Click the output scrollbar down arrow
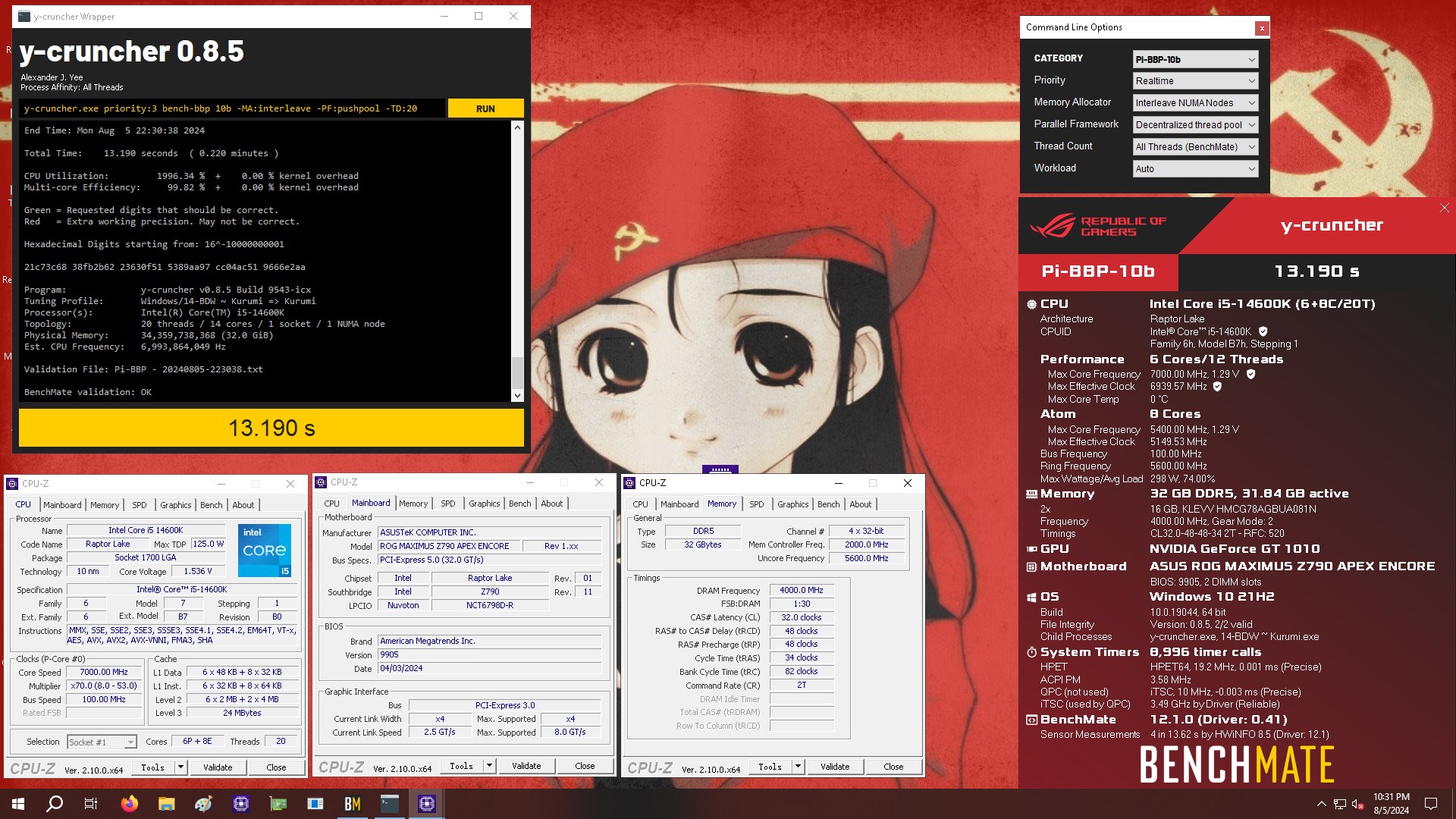The width and height of the screenshot is (1456, 819). pos(517,395)
